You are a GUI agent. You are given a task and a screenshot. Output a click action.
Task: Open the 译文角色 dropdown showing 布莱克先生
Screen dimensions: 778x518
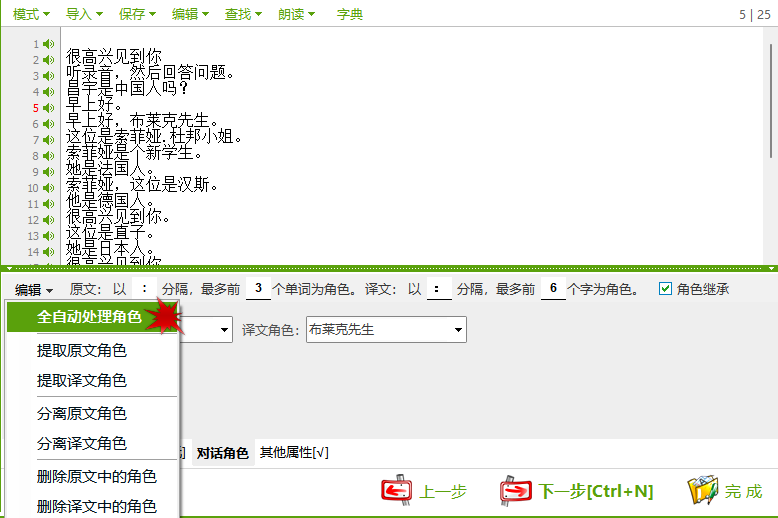386,329
